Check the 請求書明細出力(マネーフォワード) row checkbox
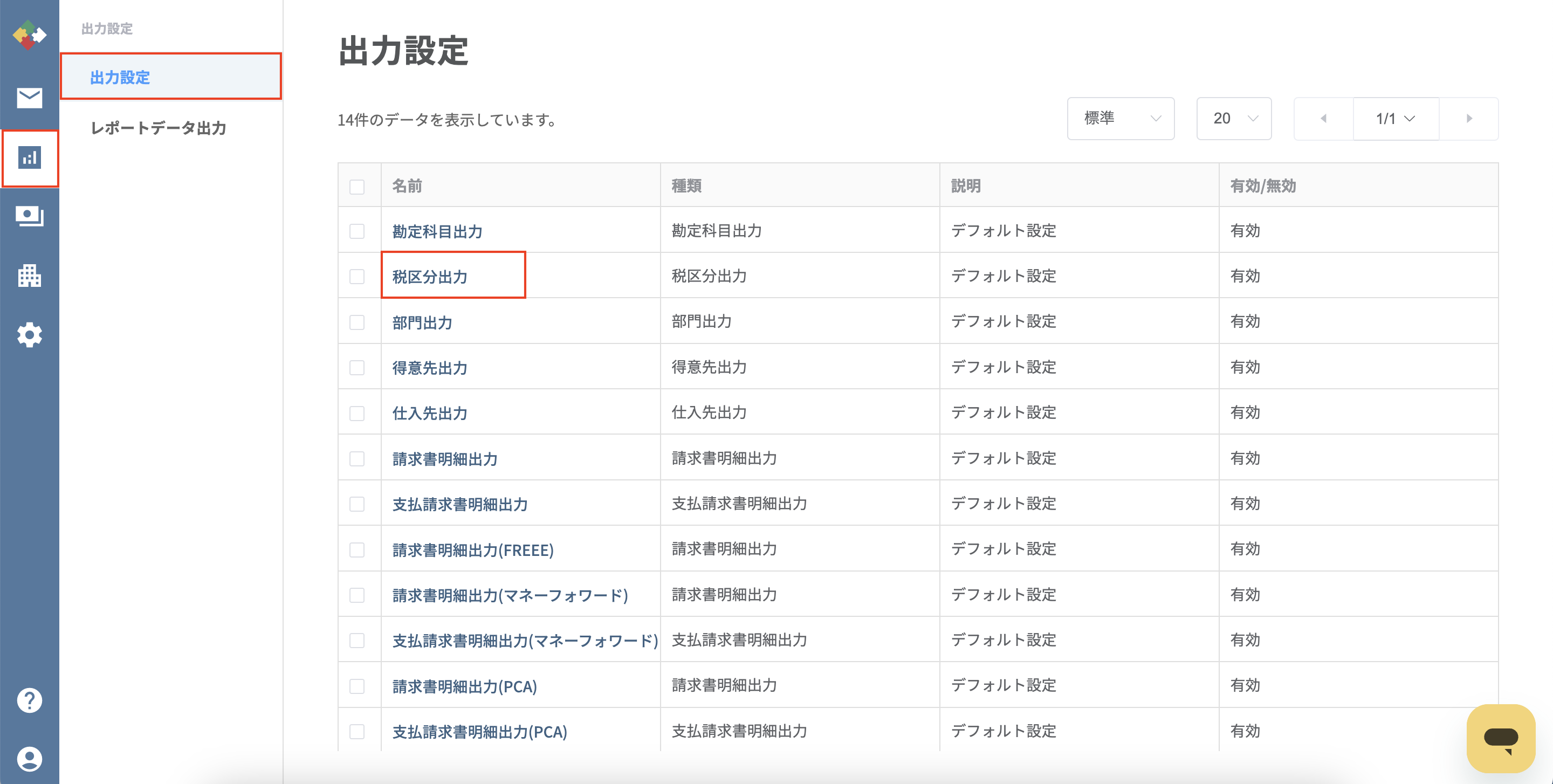Image resolution: width=1553 pixels, height=784 pixels. [357, 595]
